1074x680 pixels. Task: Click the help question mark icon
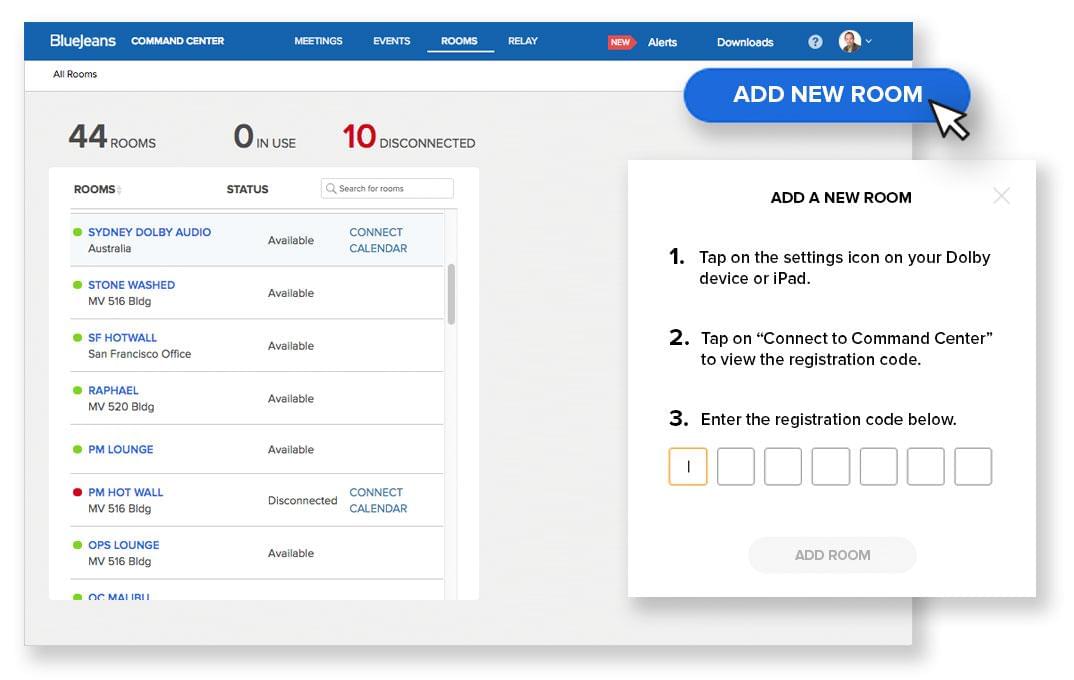tap(815, 42)
